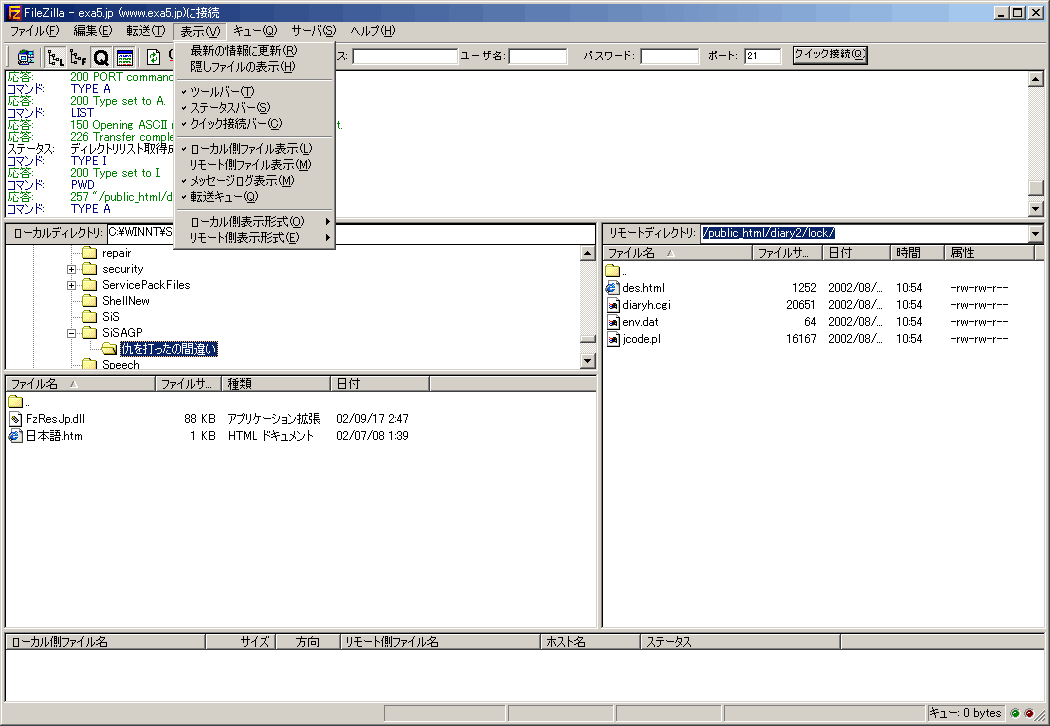Click the 時間 column header
Screen dimensions: 1050x726
point(917,252)
